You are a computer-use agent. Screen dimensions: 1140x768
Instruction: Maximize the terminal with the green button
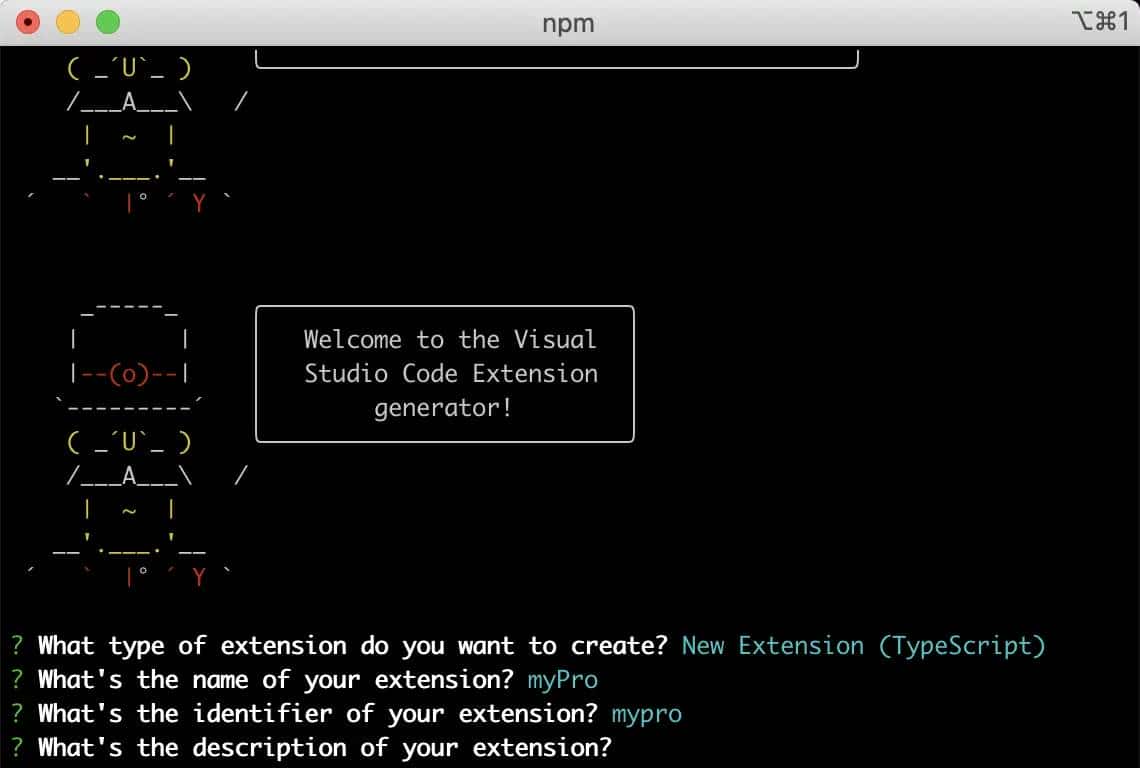click(x=107, y=22)
